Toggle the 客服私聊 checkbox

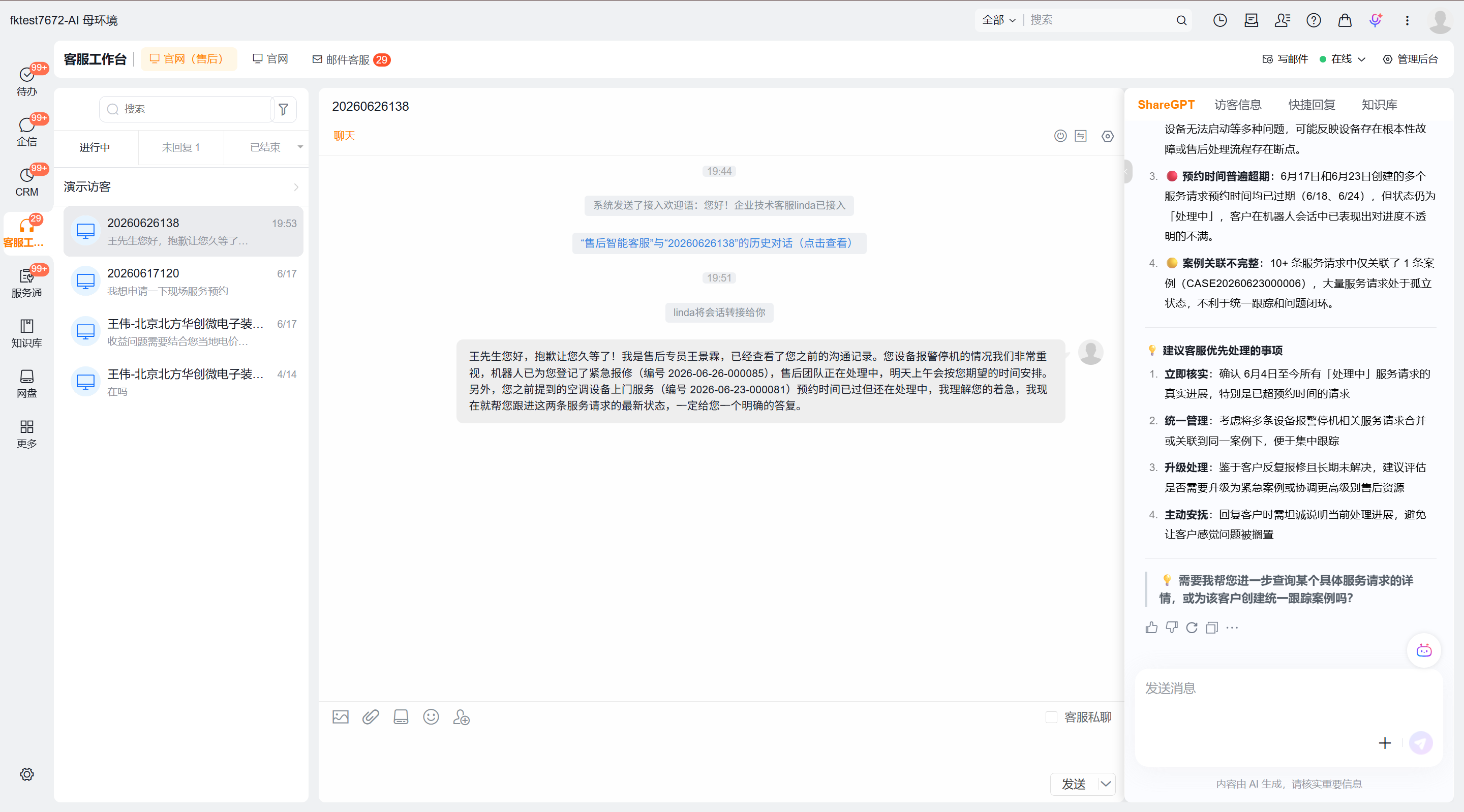tap(1051, 717)
